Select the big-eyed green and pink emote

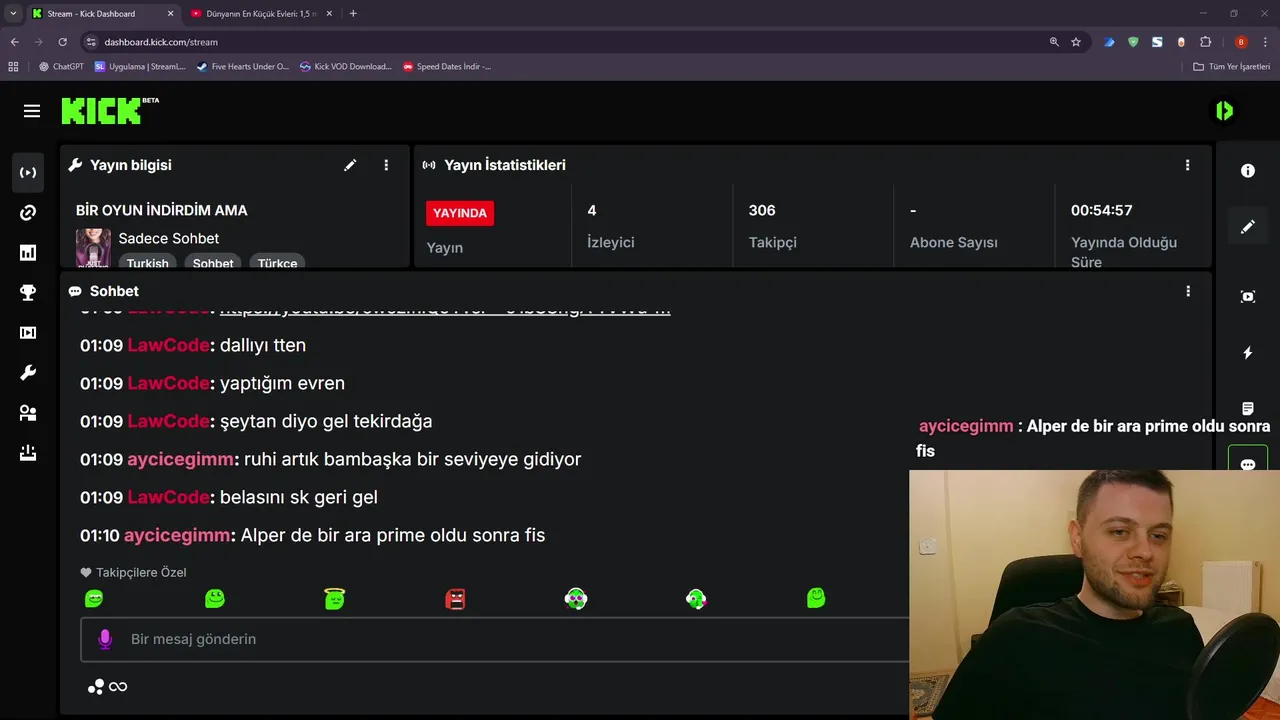[576, 599]
